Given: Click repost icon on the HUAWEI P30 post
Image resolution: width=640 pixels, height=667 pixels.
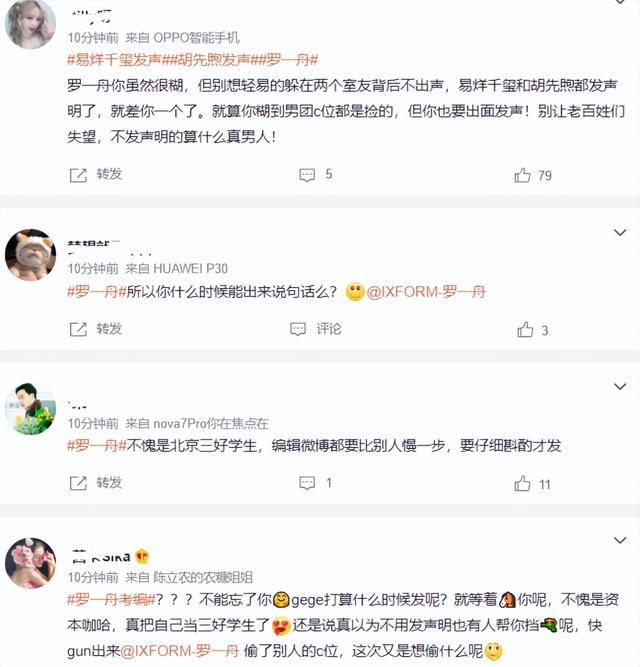Looking at the screenshot, I should [x=78, y=329].
